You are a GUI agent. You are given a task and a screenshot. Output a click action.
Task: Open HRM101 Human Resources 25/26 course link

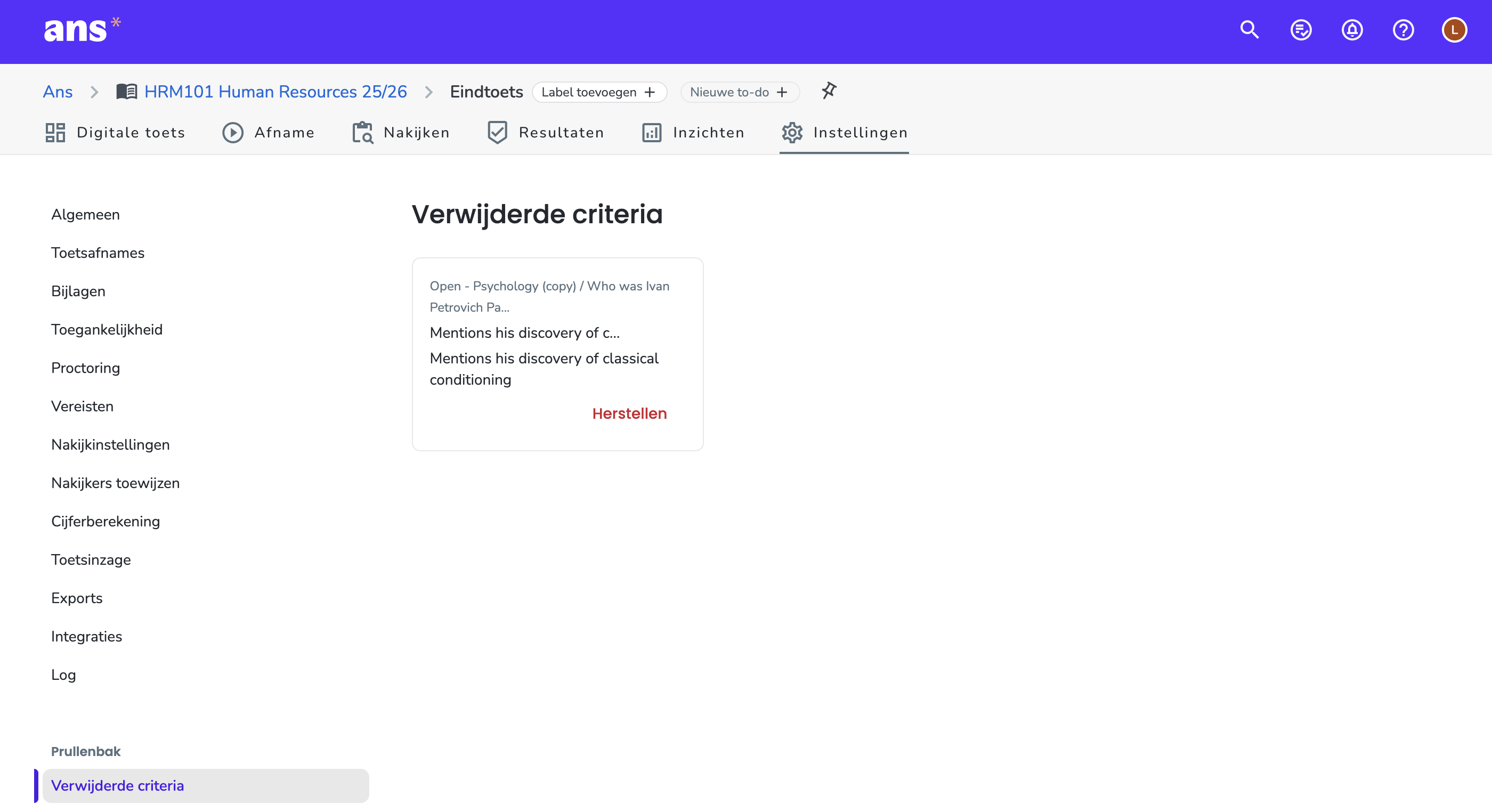tap(275, 92)
